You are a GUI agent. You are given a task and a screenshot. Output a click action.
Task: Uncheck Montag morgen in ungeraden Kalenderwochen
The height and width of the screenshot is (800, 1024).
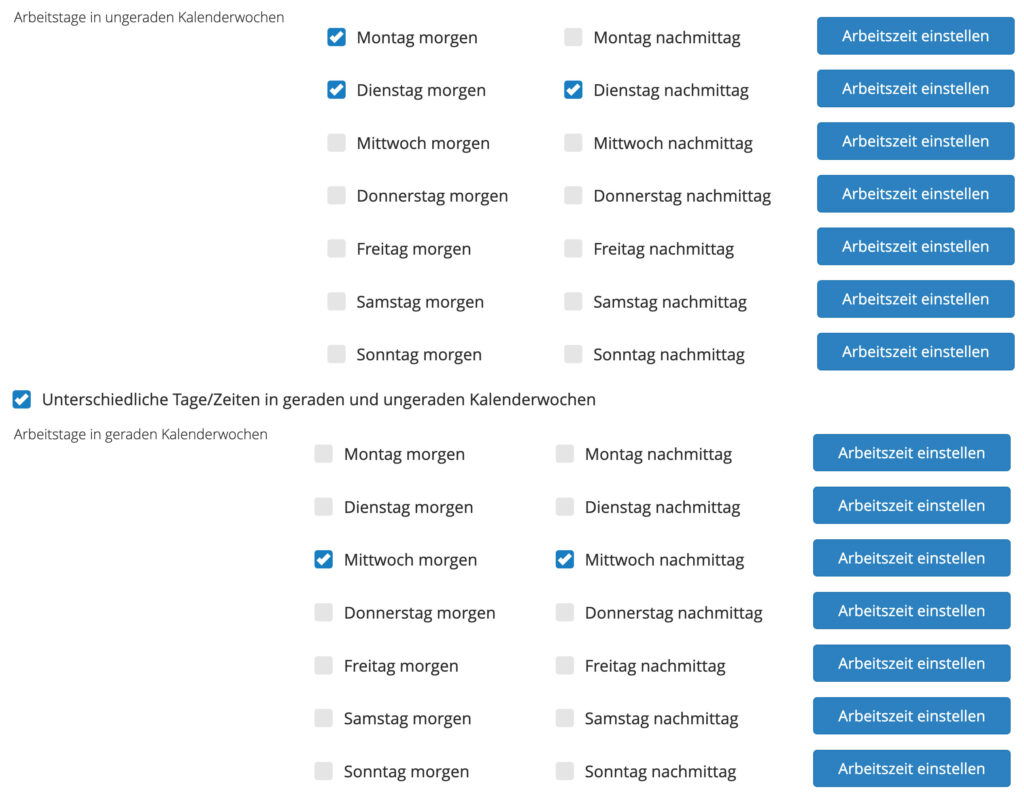click(x=336, y=37)
